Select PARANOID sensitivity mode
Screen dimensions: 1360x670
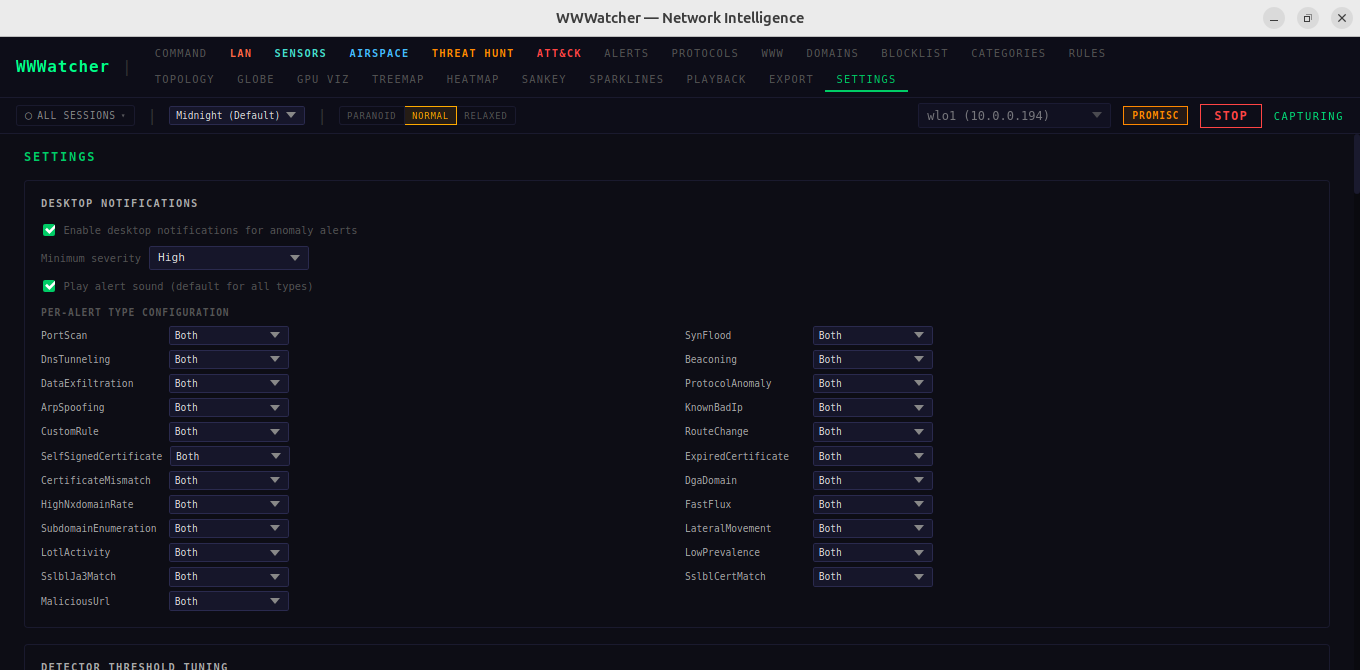click(372, 116)
